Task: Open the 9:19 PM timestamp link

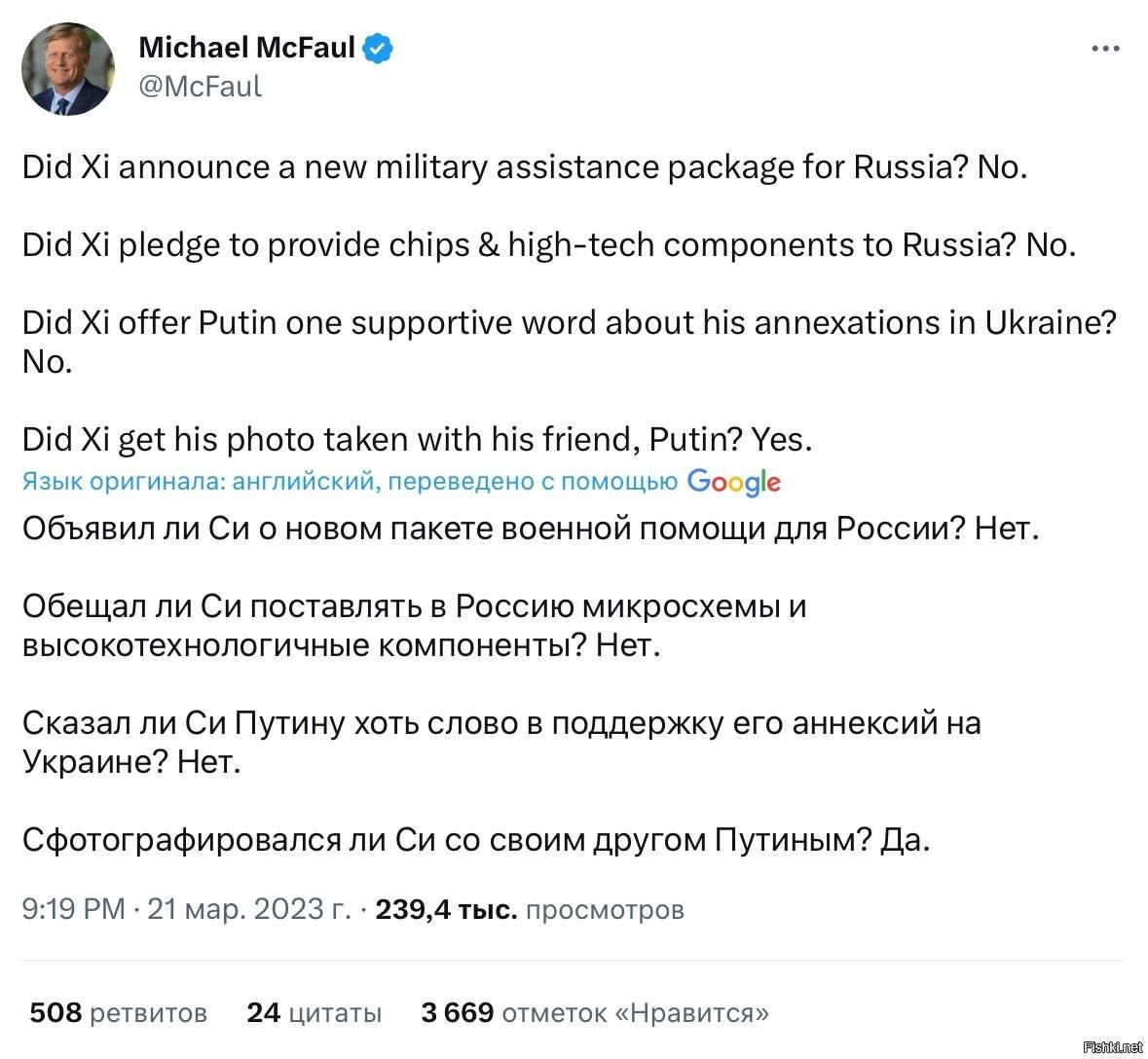Action: [73, 909]
